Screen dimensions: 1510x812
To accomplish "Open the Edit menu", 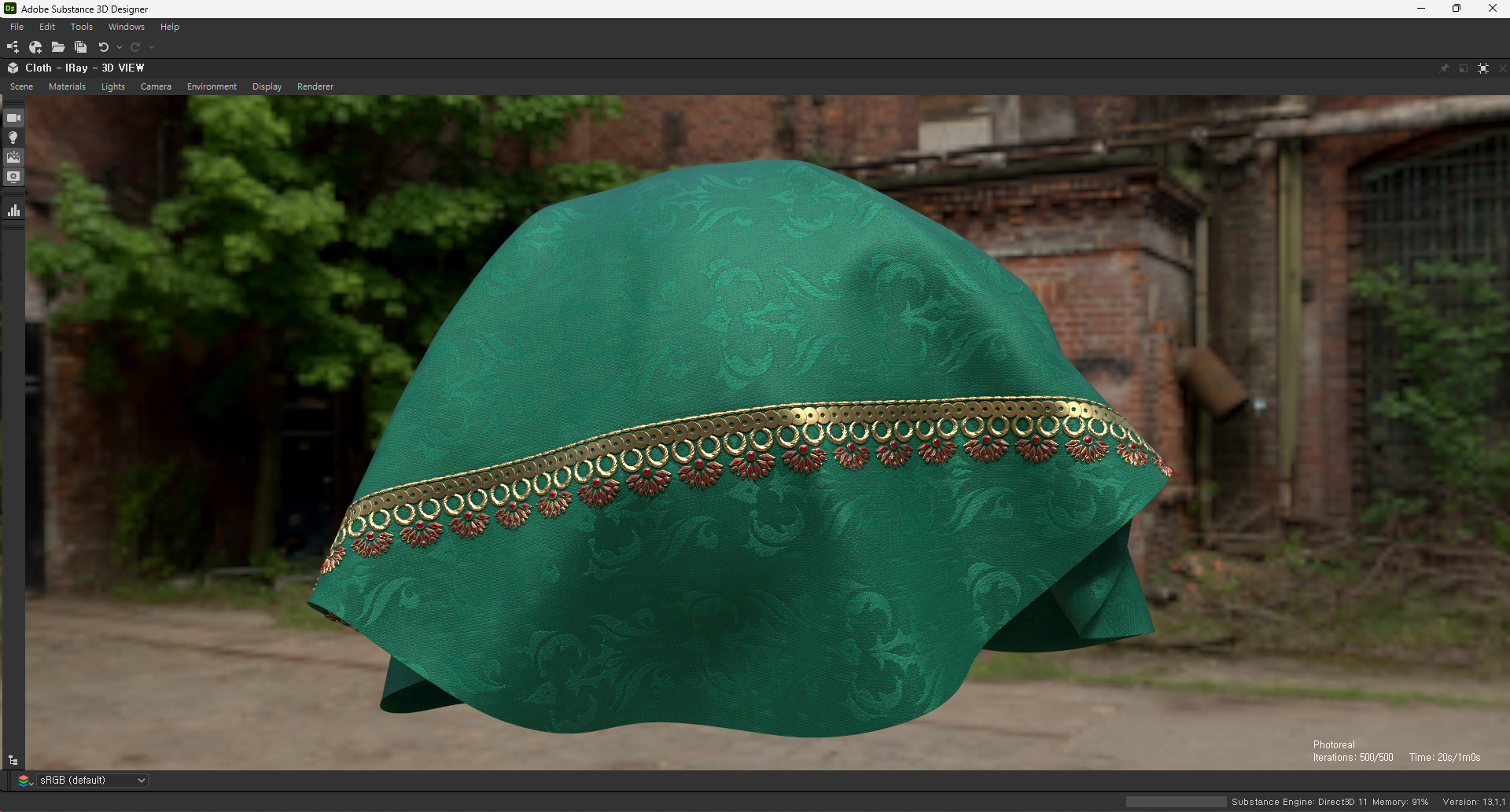I will tap(47, 27).
